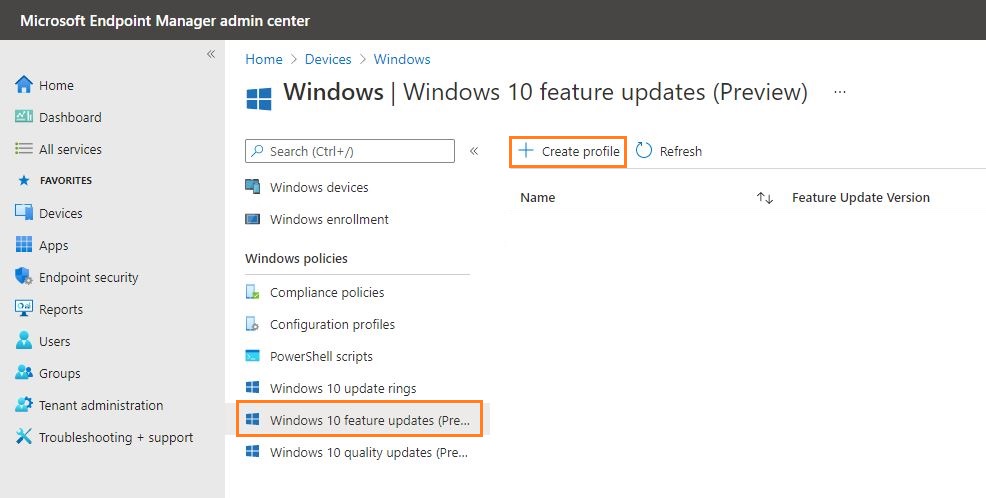This screenshot has height=498, width=986.
Task: Open the ellipsis more options menu
Action: [x=839, y=92]
